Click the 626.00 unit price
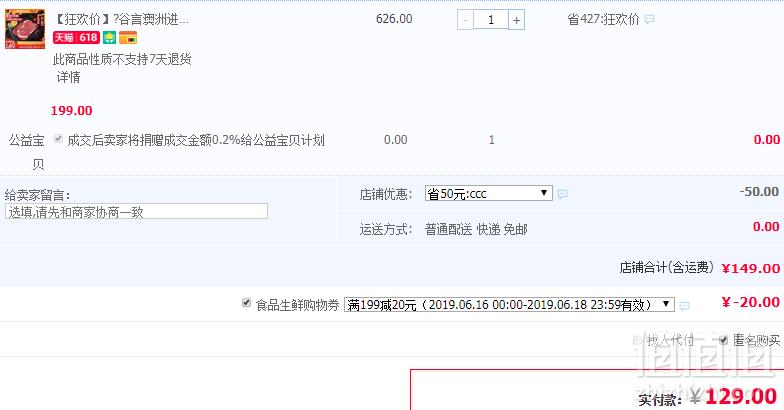The width and height of the screenshot is (784, 410). pyautogui.click(x=394, y=19)
